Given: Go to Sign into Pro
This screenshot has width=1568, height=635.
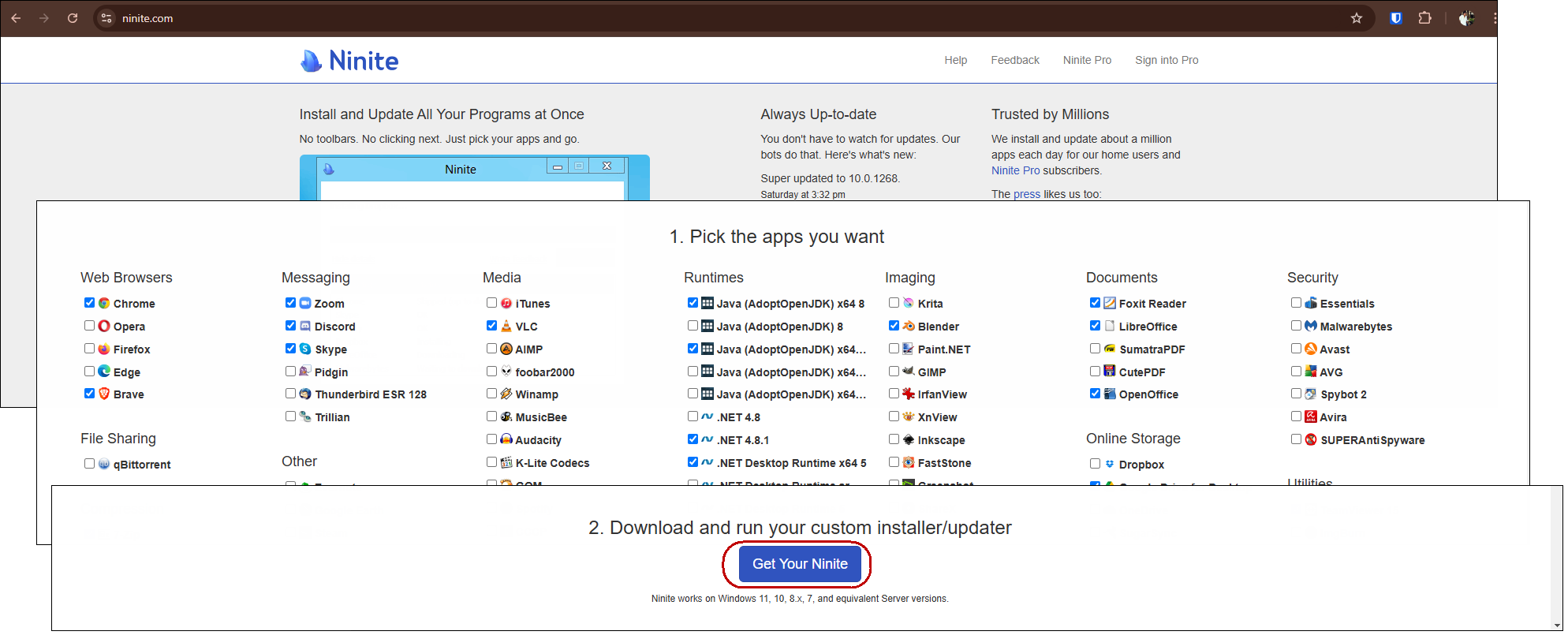Looking at the screenshot, I should coord(1166,60).
